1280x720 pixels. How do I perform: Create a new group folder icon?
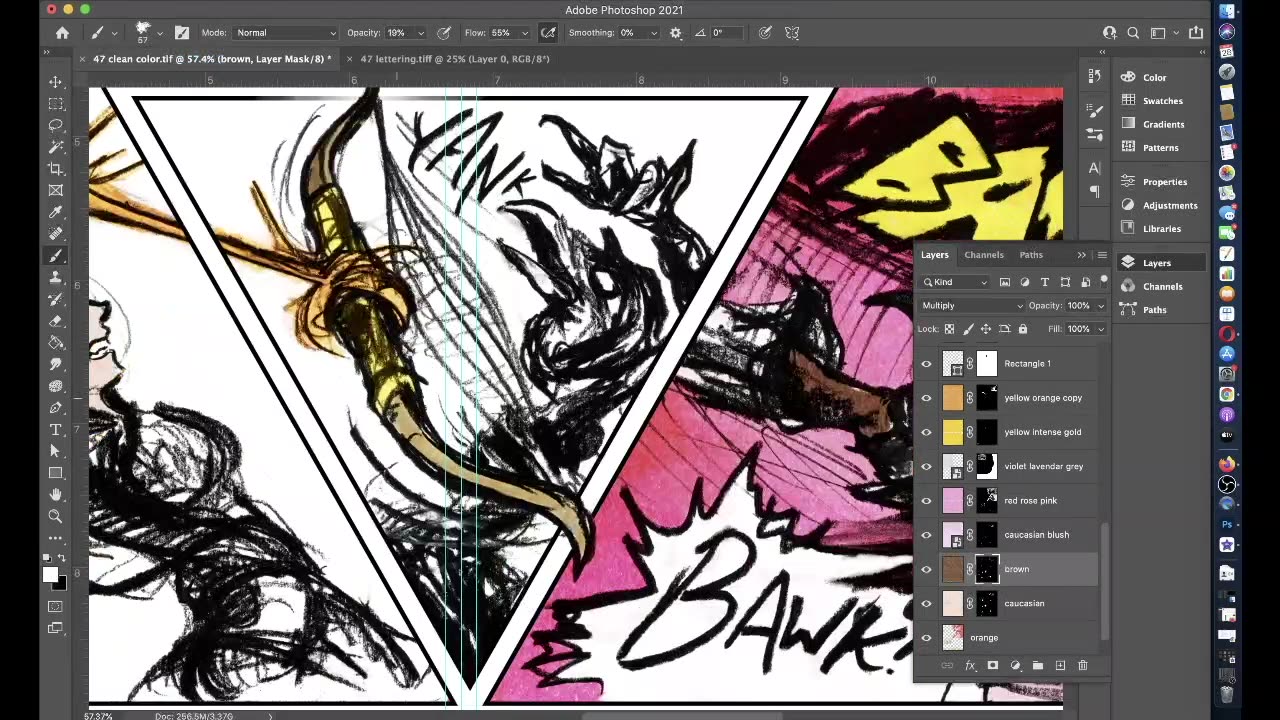(1038, 665)
